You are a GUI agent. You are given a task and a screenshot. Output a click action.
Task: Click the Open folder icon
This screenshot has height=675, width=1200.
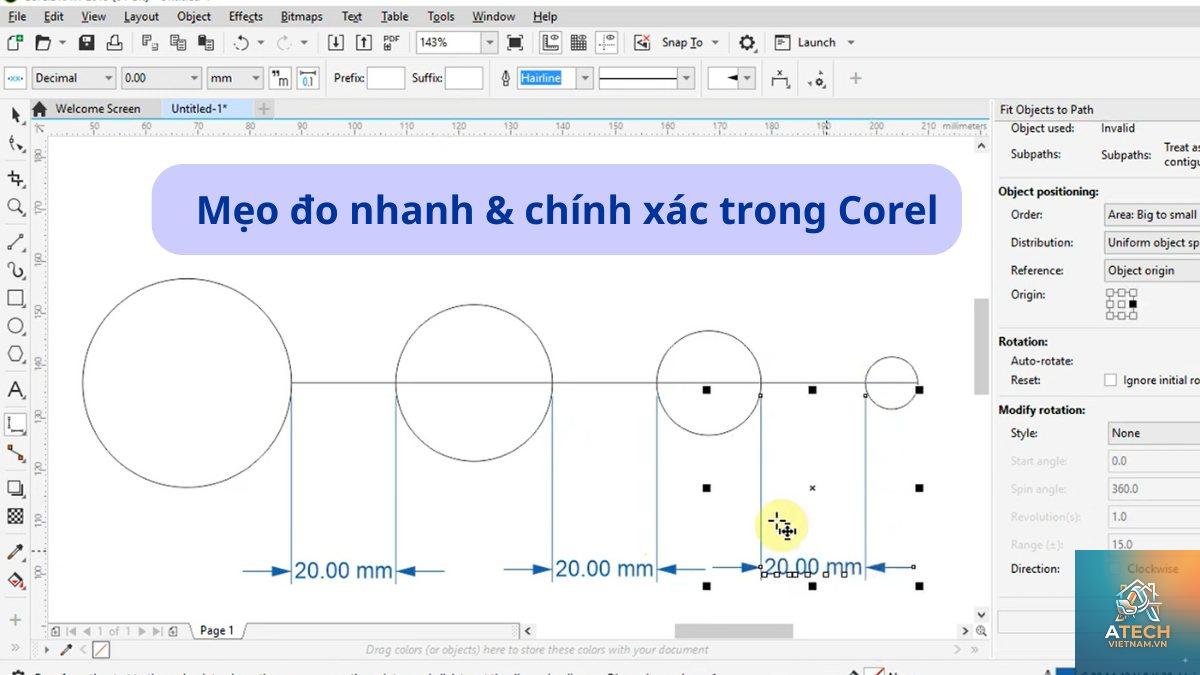[43, 42]
